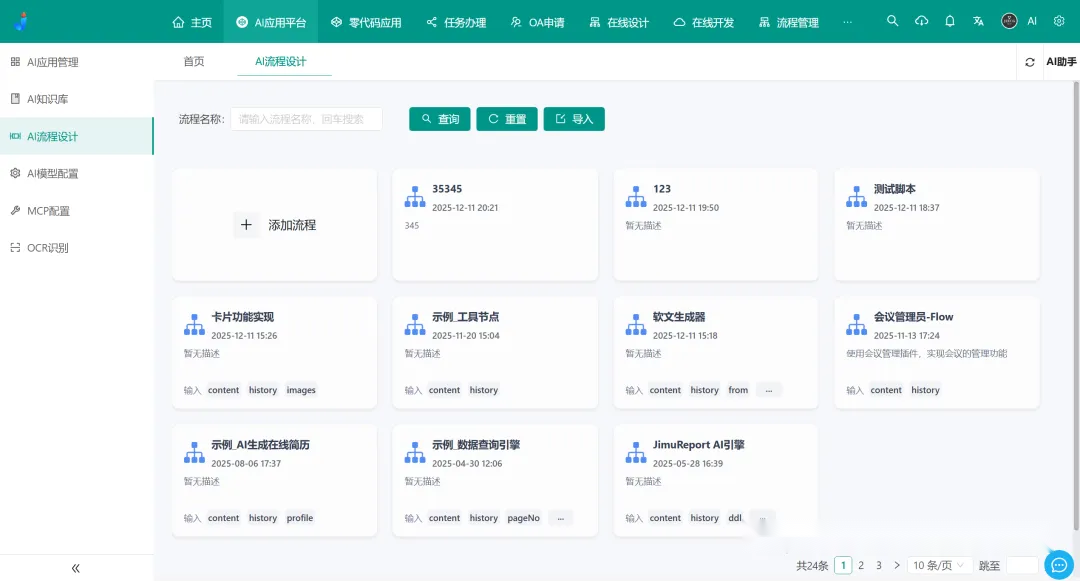The image size is (1080, 581).
Task: Expand the top navigation more menu (···)
Action: pyautogui.click(x=848, y=22)
